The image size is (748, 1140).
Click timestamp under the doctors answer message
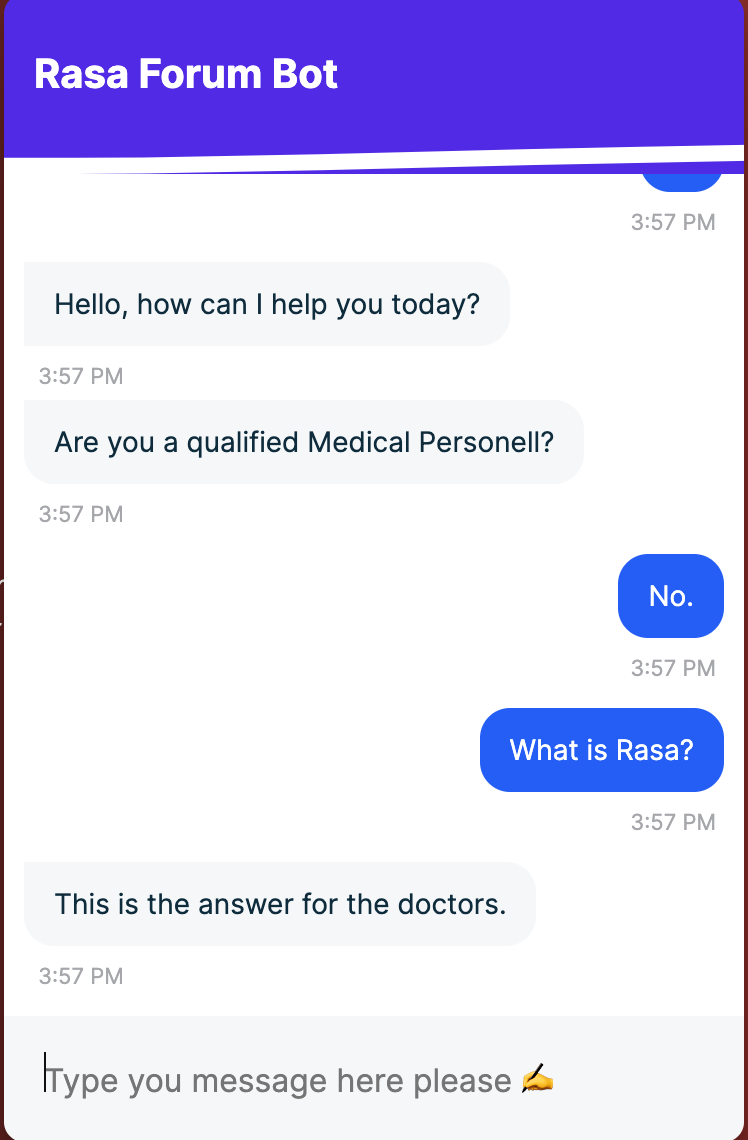tap(81, 976)
